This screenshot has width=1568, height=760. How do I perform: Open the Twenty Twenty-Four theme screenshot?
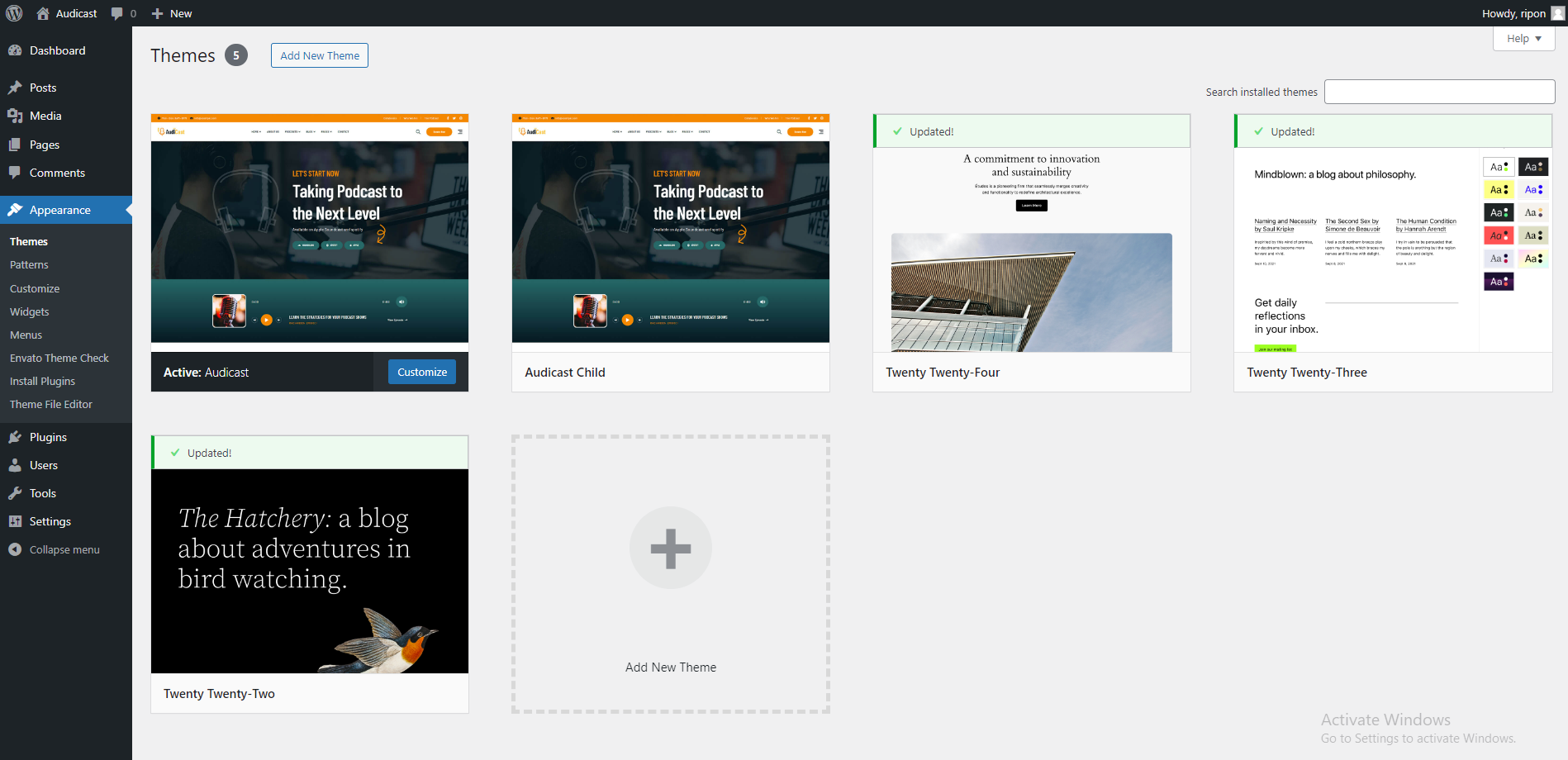[x=1032, y=249]
